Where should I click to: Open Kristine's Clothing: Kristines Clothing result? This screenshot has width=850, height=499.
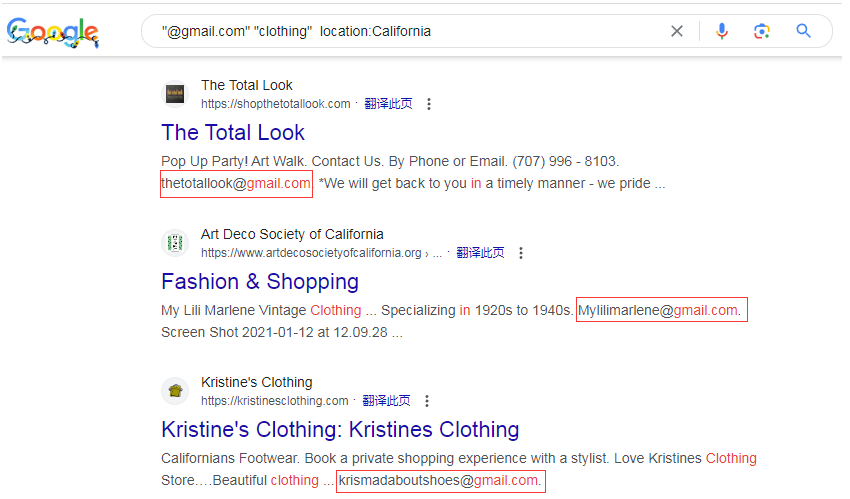pyautogui.click(x=340, y=429)
